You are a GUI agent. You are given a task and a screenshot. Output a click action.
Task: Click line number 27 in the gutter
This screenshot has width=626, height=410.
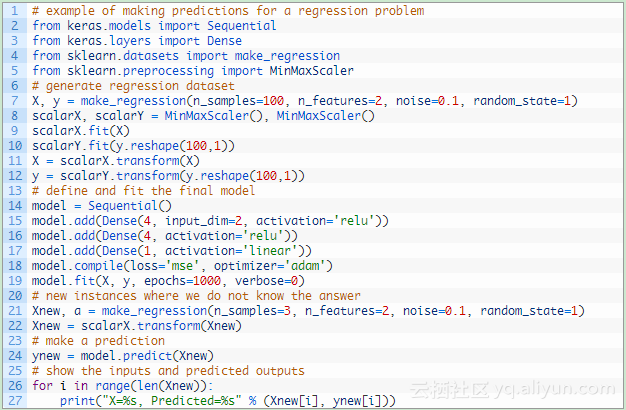click(15, 400)
